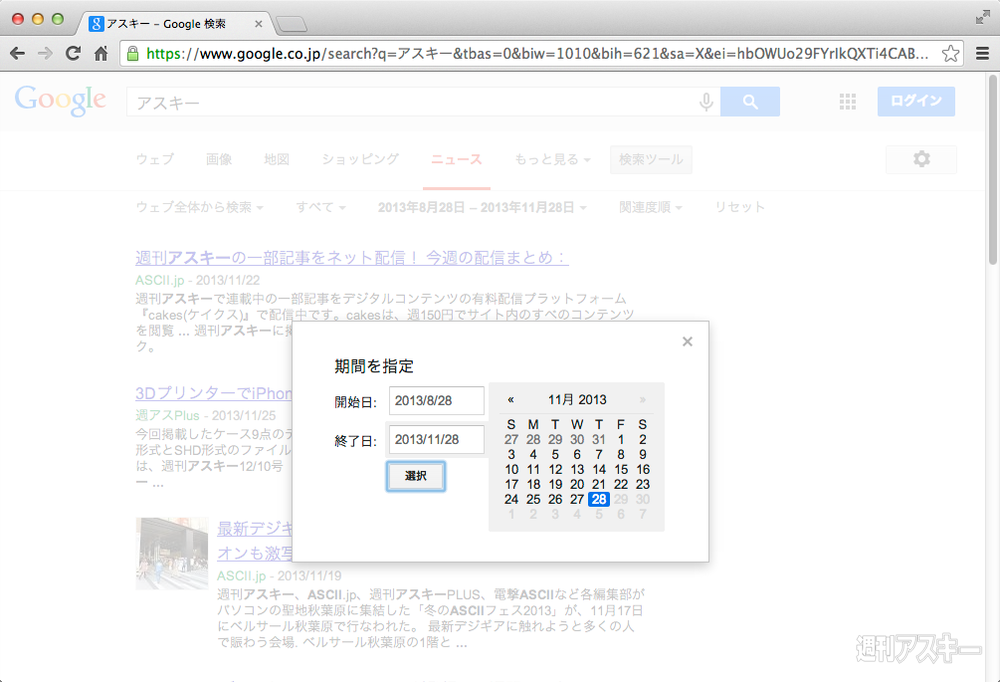The width and height of the screenshot is (1000, 682).
Task: Click the 選択 button
Action: click(416, 476)
